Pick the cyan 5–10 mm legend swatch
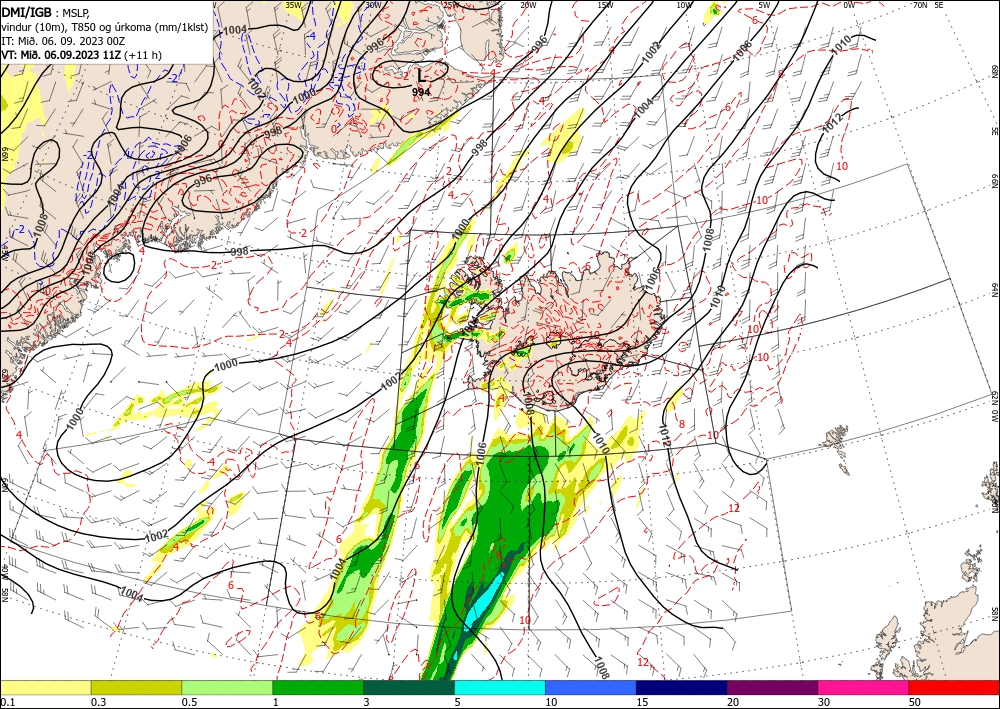 click(500, 687)
